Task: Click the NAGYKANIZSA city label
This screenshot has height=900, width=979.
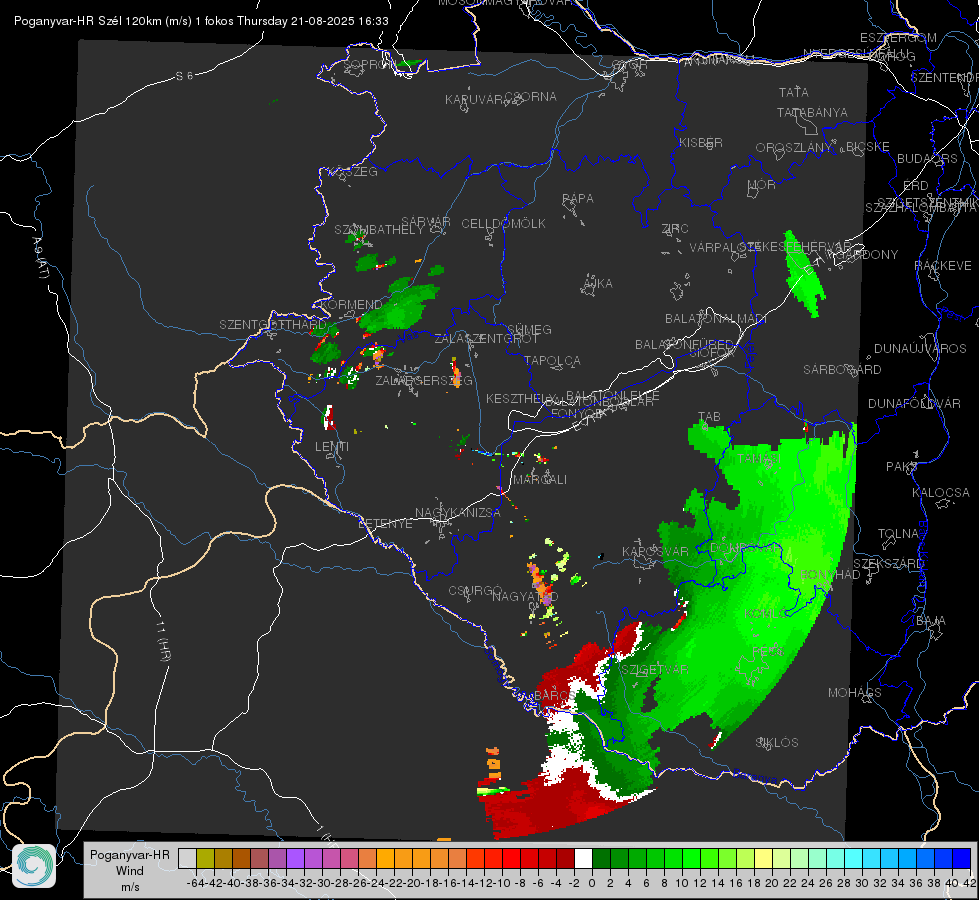Action: click(458, 513)
